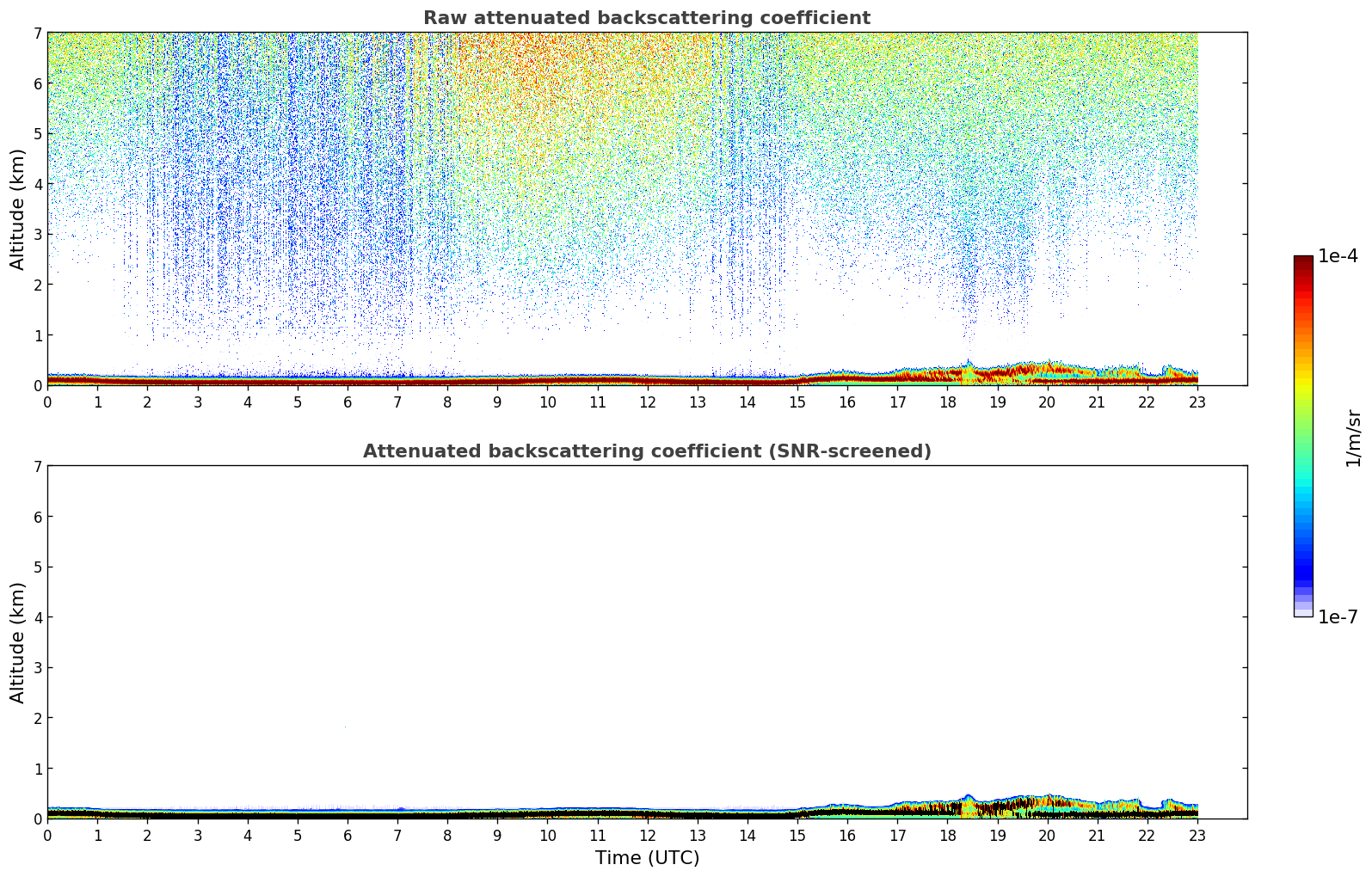Select hour 6 tick under the raw plot
This screenshot has width=1372, height=877.
(348, 402)
